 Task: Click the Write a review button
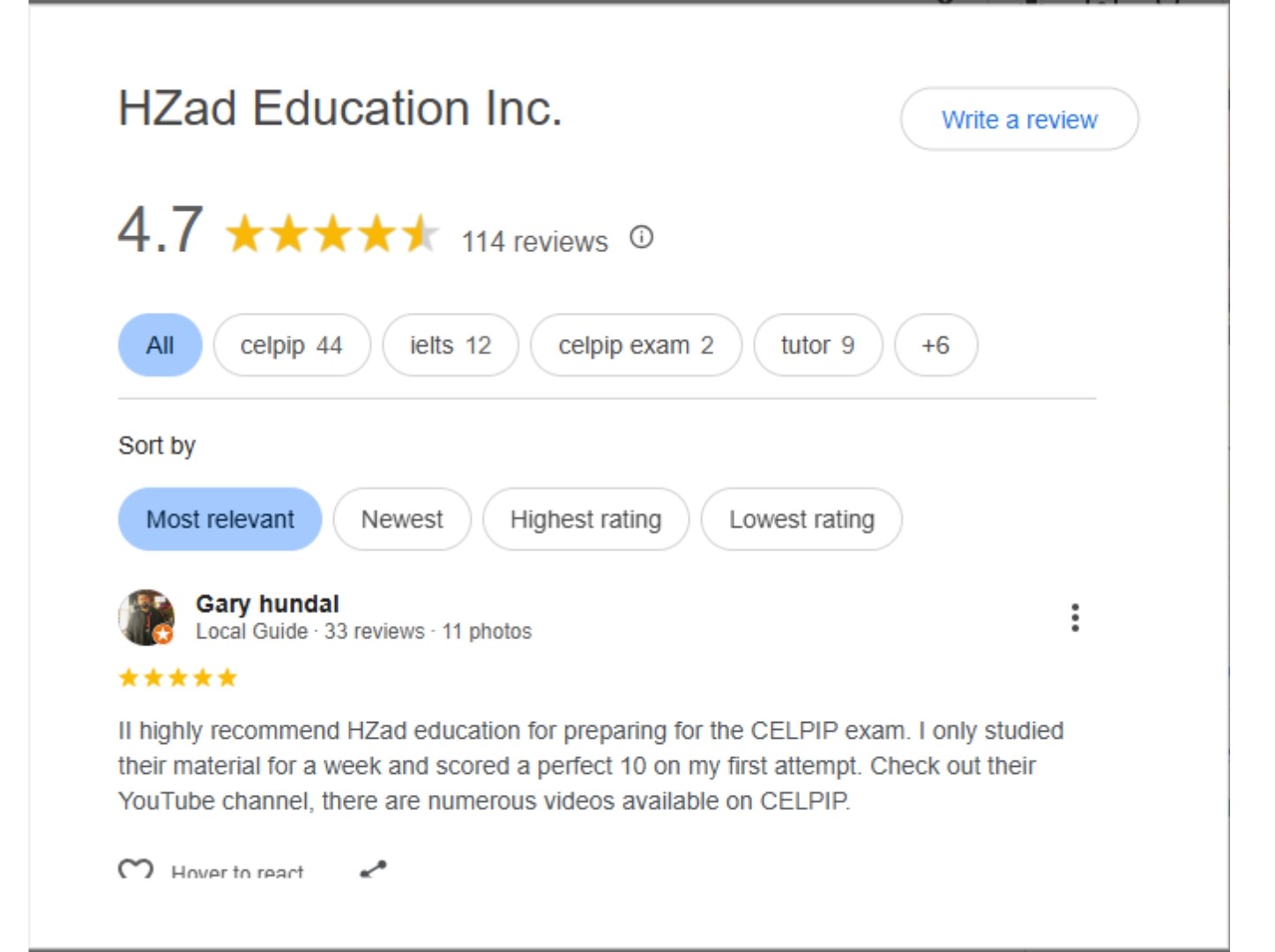(1018, 119)
